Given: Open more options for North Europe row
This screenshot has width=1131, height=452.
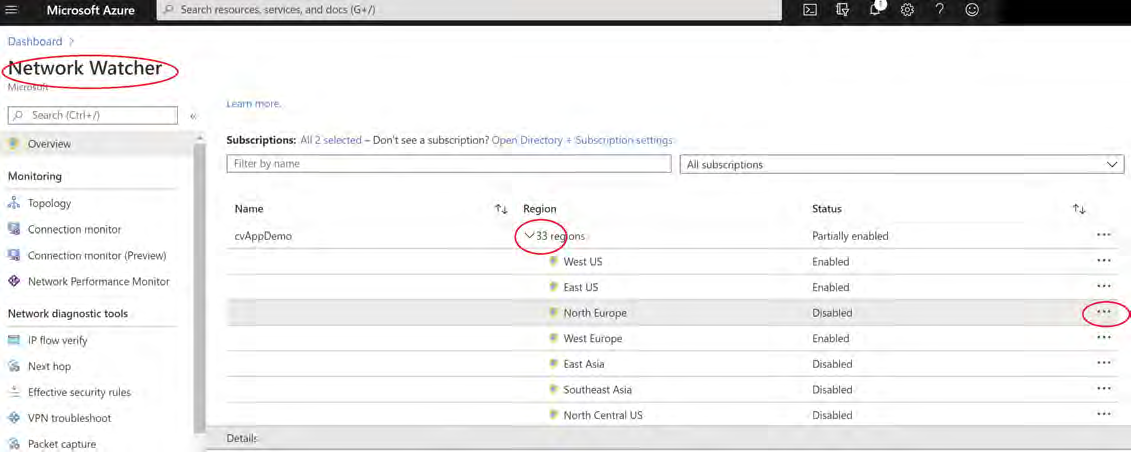Looking at the screenshot, I should (1103, 312).
